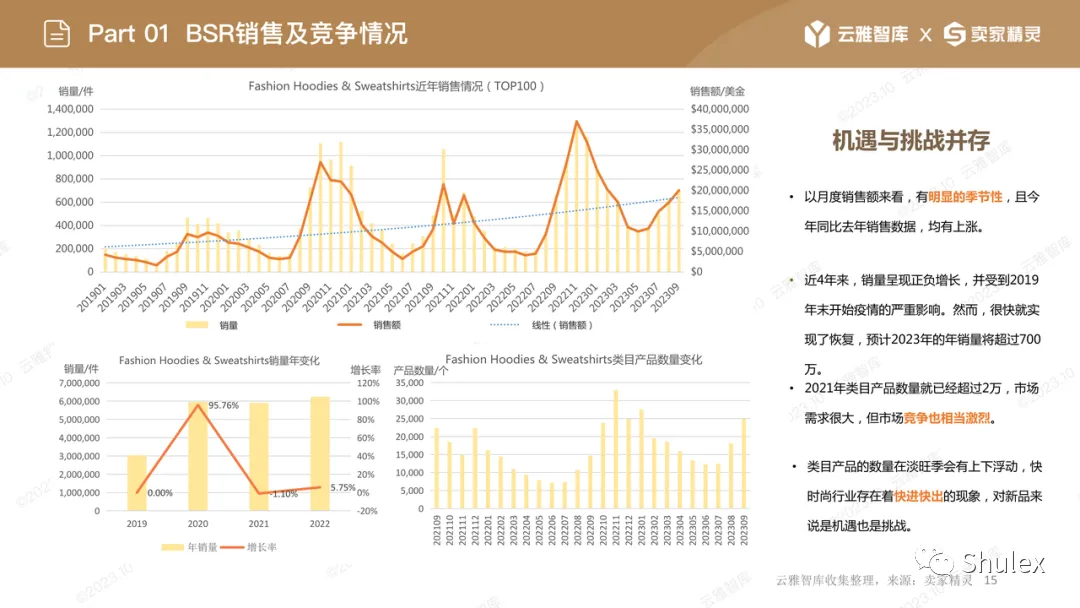Image resolution: width=1080 pixels, height=608 pixels.
Task: Click the 201901 x-axis label in top chart
Action: tap(91, 297)
